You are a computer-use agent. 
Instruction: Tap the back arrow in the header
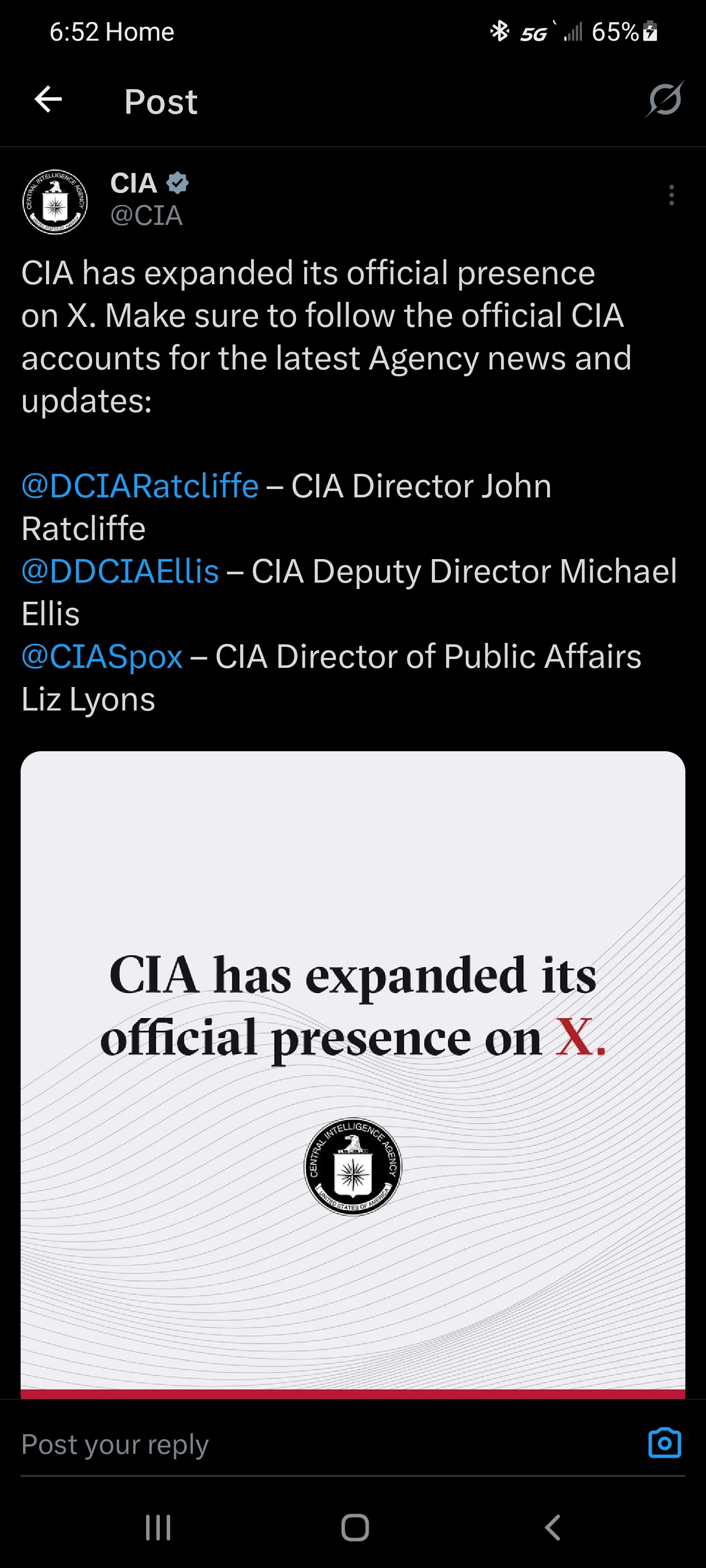point(48,100)
